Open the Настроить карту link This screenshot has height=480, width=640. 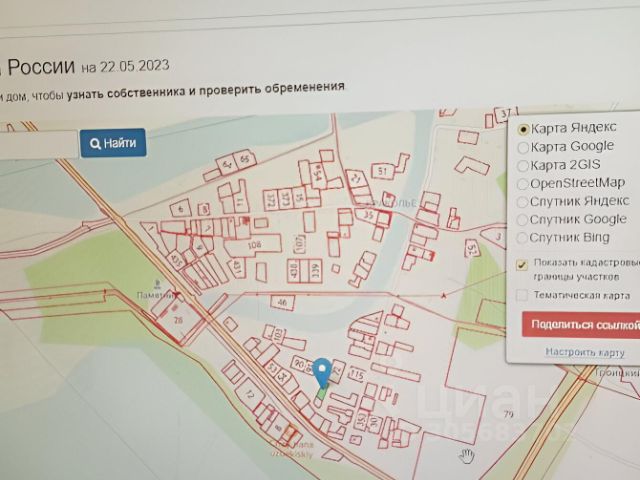tap(585, 352)
